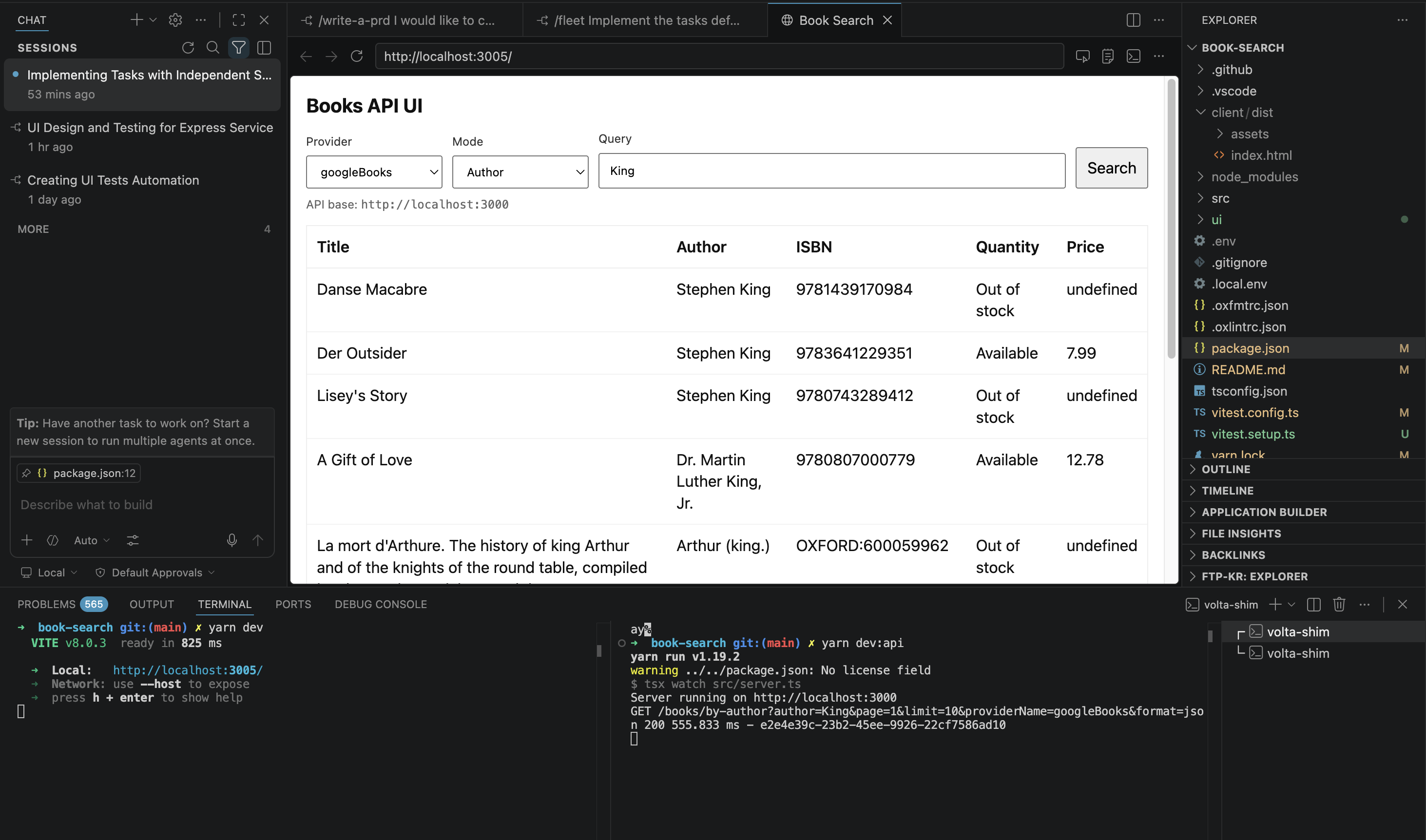Click the Query input field
The height and width of the screenshot is (840, 1426).
coord(831,171)
